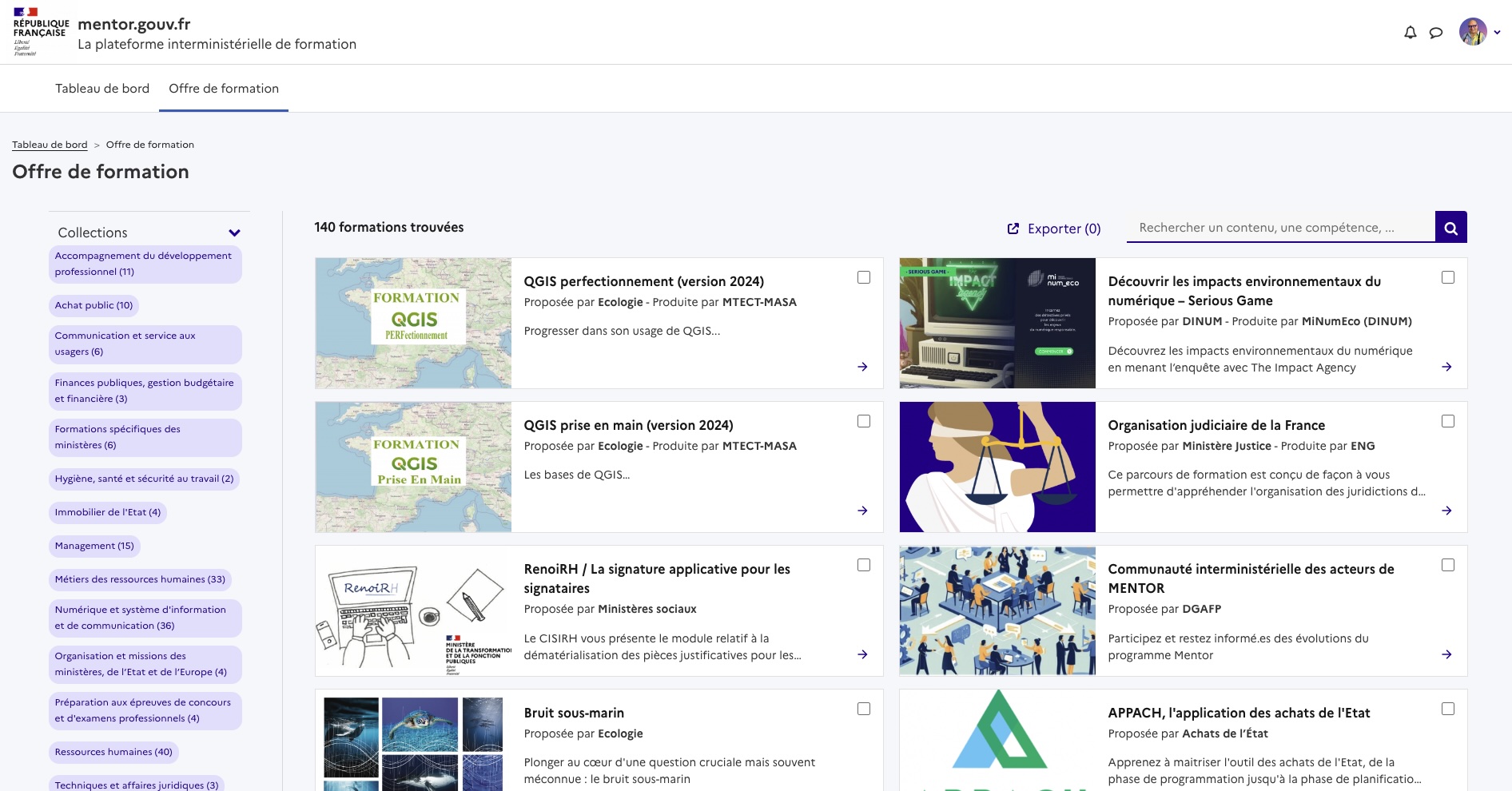Filter by Communication et service aux usagers
The image size is (1512, 791).
point(145,344)
